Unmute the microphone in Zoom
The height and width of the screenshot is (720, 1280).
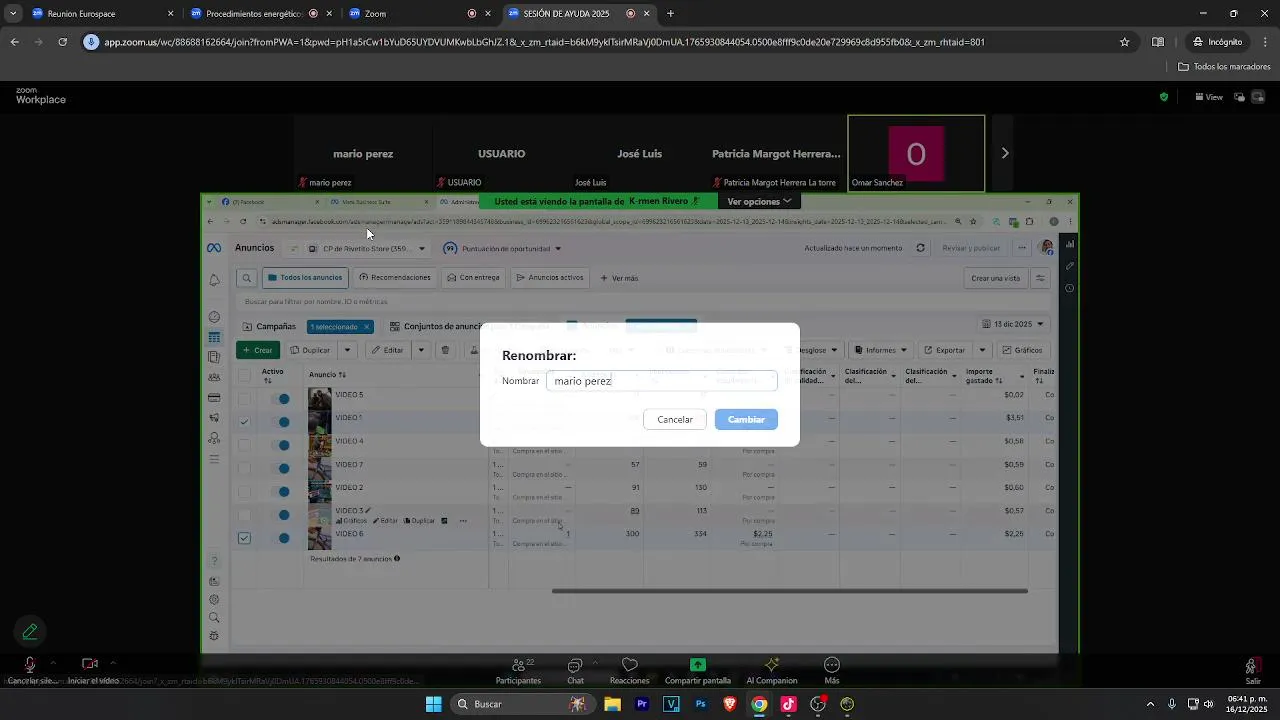coord(30,666)
